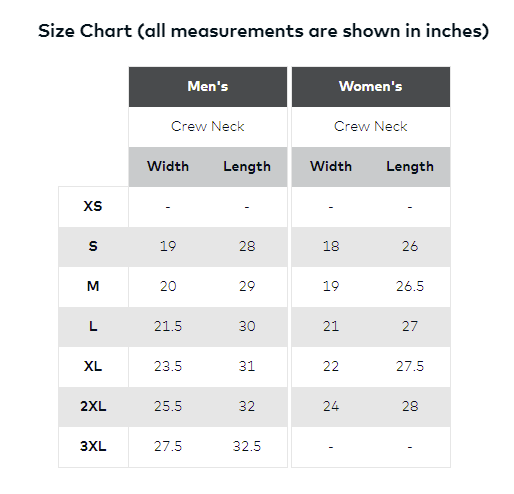The width and height of the screenshot is (514, 494).
Task: Select the XL size row label
Action: pyautogui.click(x=93, y=366)
